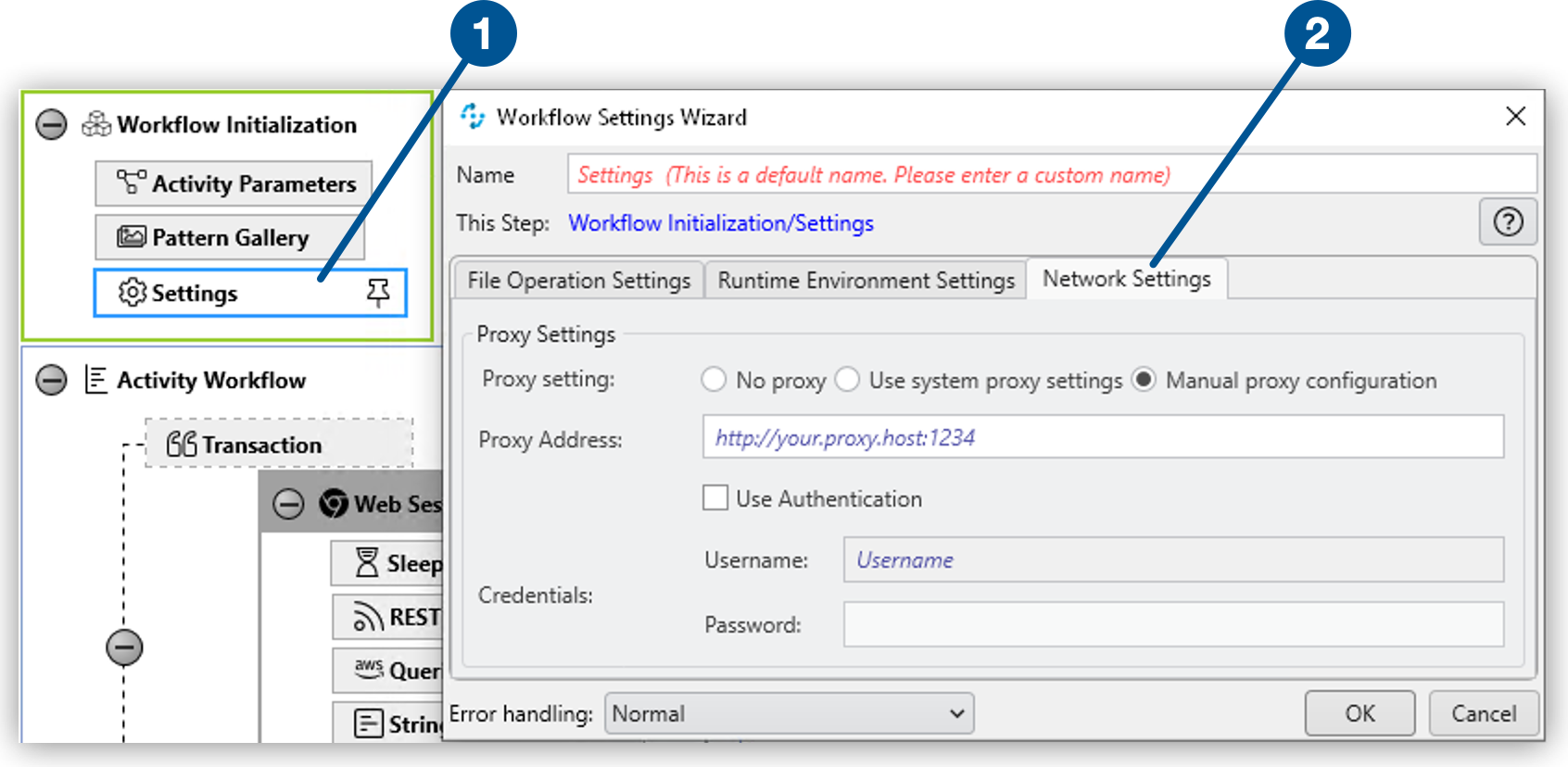Follow the Workflow Initialization/Settings link

[x=720, y=223]
